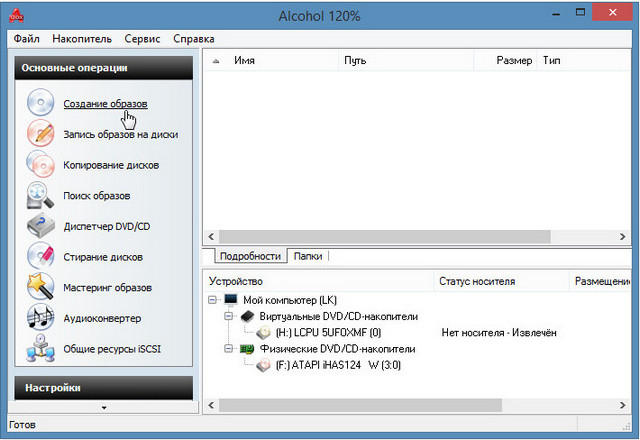This screenshot has width=640, height=440.
Task: Collapse the Основные операции panel header
Action: [104, 68]
